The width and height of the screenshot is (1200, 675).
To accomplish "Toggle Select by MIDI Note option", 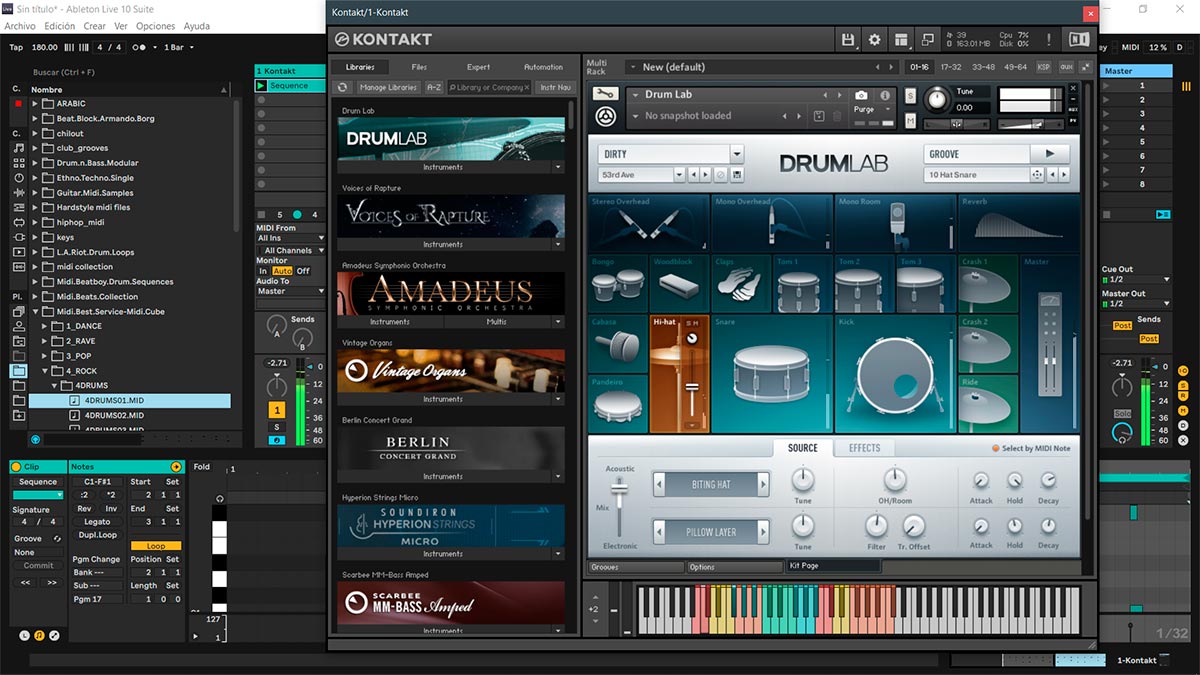I will (1031, 448).
